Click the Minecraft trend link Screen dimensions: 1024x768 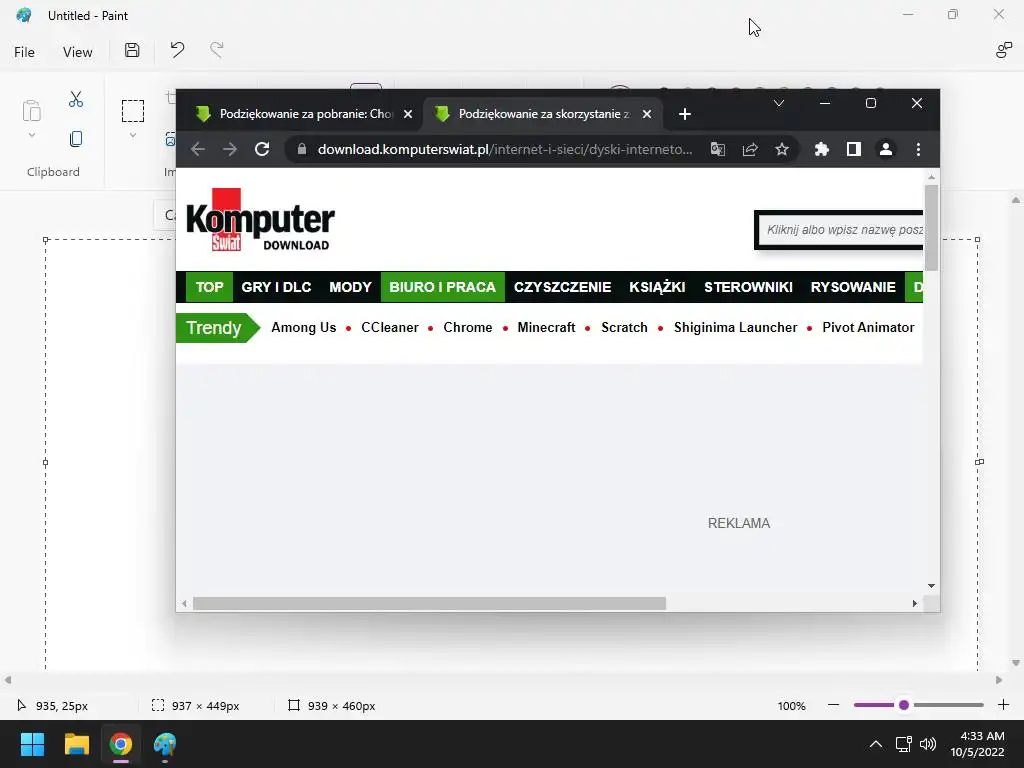click(546, 328)
